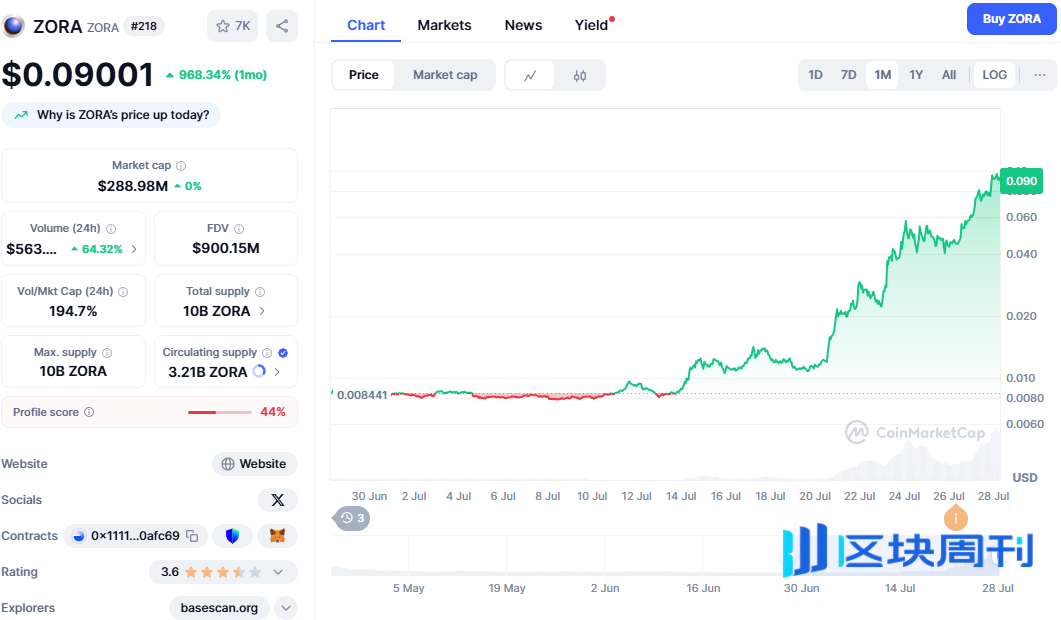Select the line chart icon
The image size is (1061, 620).
coord(530,75)
